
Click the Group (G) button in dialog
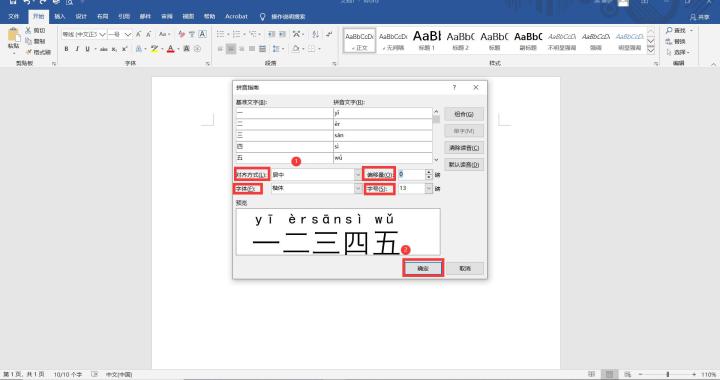click(464, 114)
